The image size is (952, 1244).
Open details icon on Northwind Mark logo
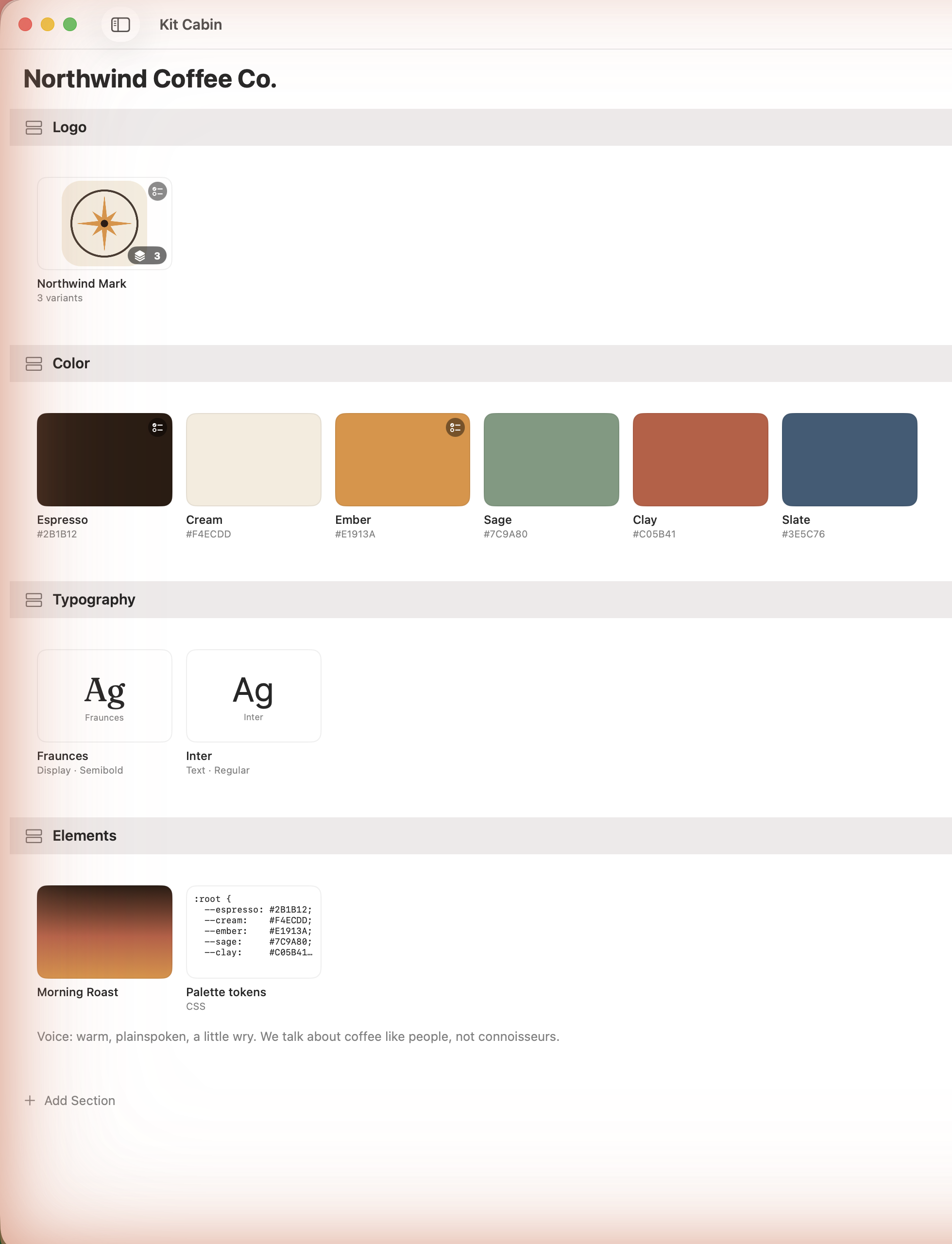point(157,191)
